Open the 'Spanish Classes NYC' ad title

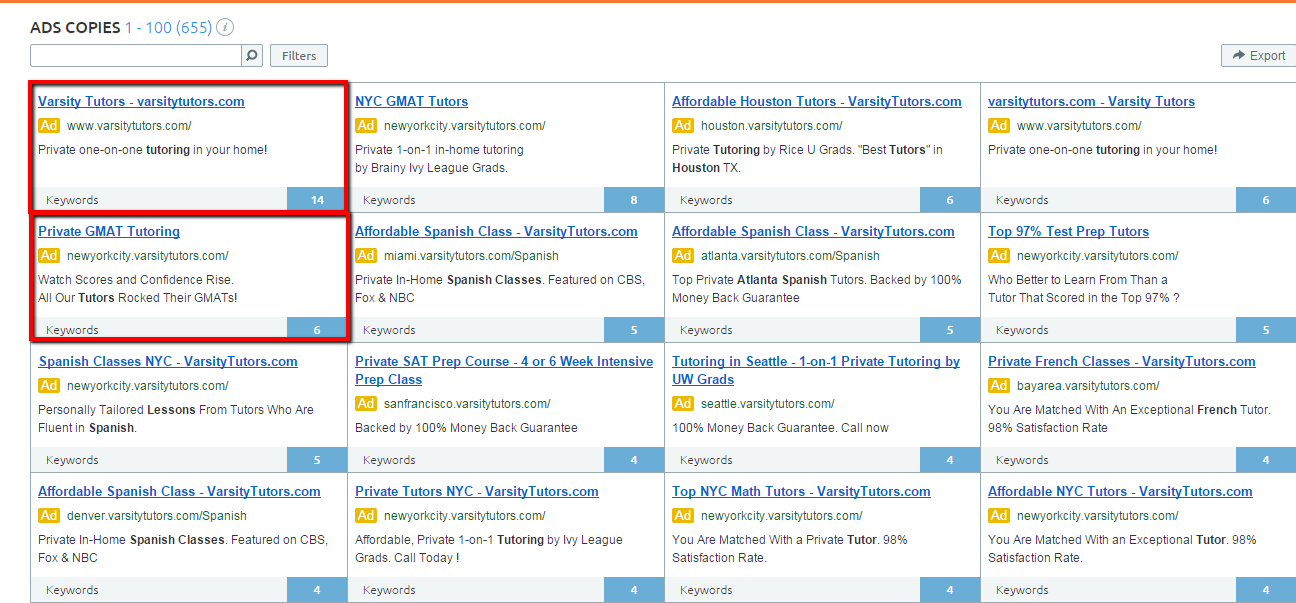pos(168,361)
